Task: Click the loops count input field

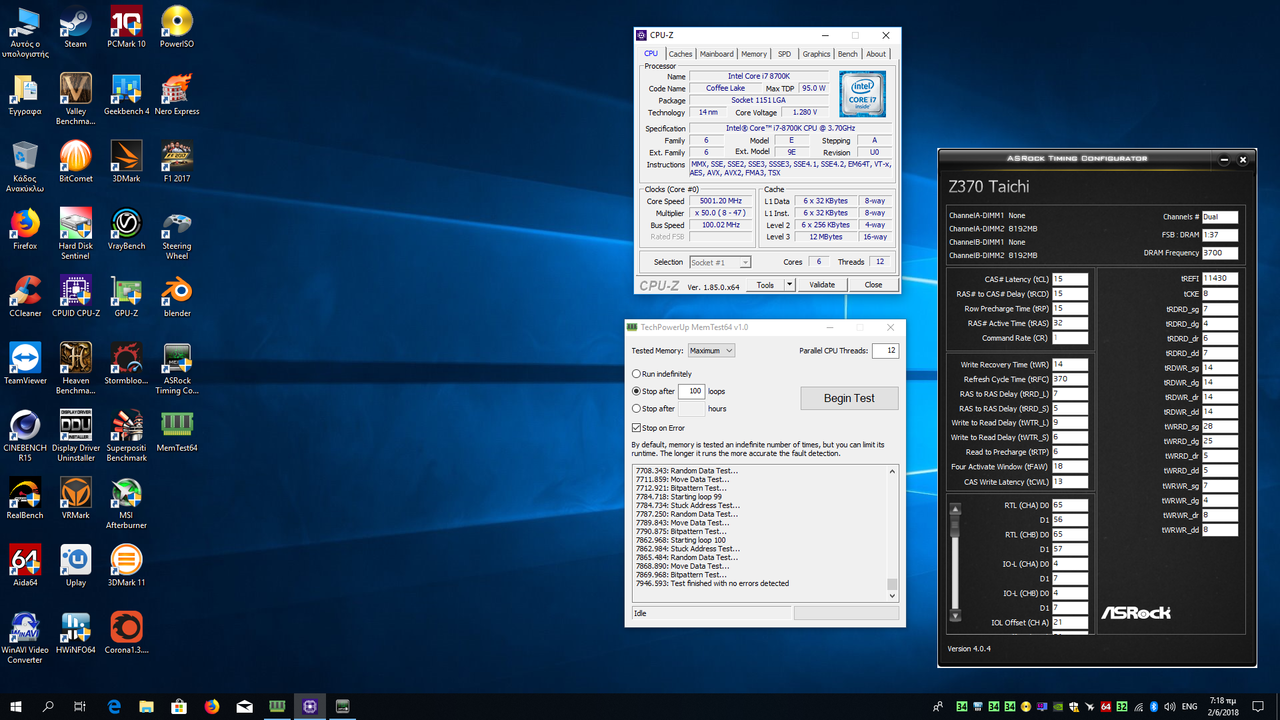Action: tap(690, 391)
